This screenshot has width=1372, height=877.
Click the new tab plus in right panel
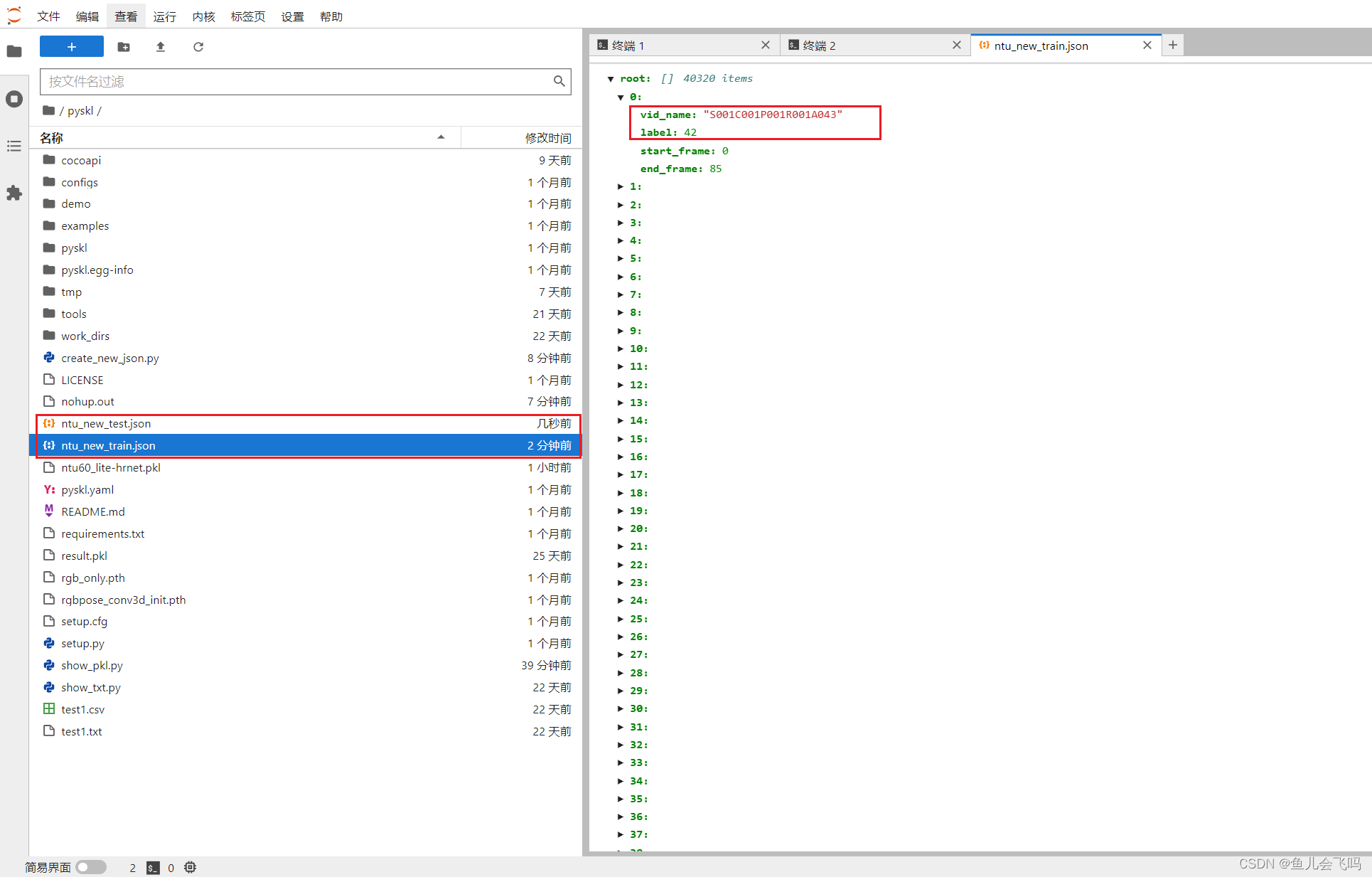click(x=1173, y=45)
